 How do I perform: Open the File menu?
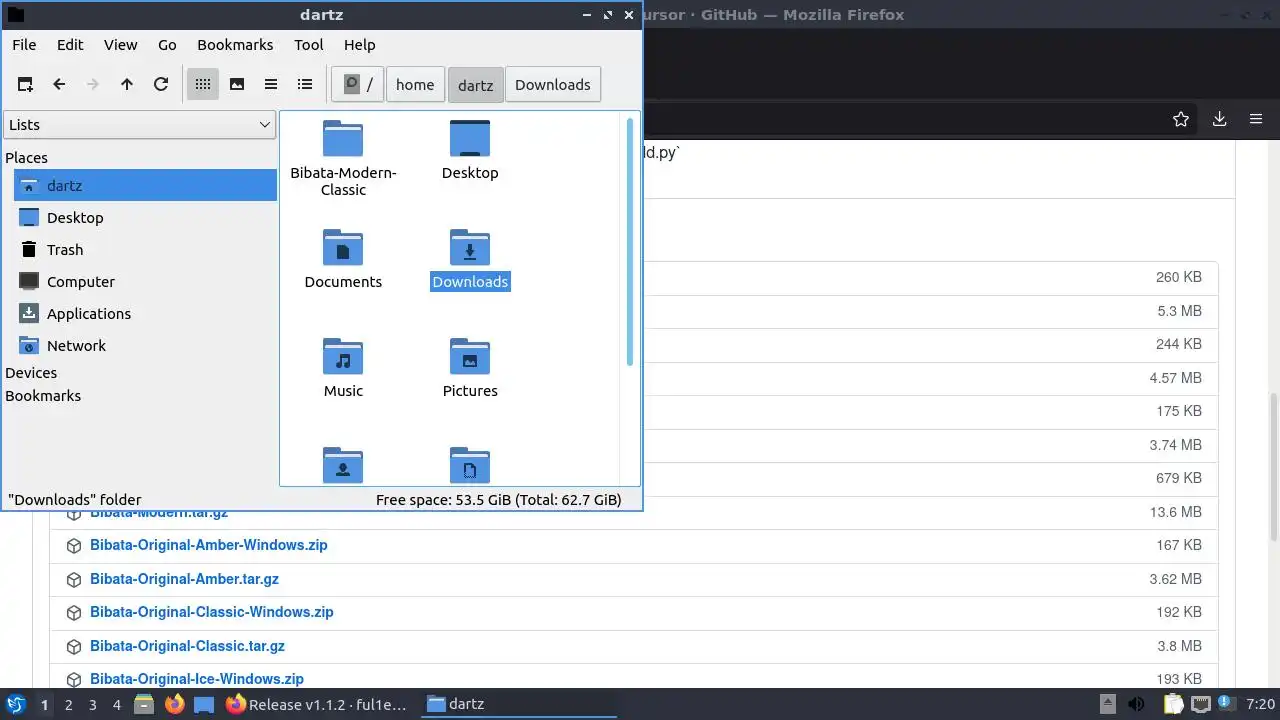24,45
